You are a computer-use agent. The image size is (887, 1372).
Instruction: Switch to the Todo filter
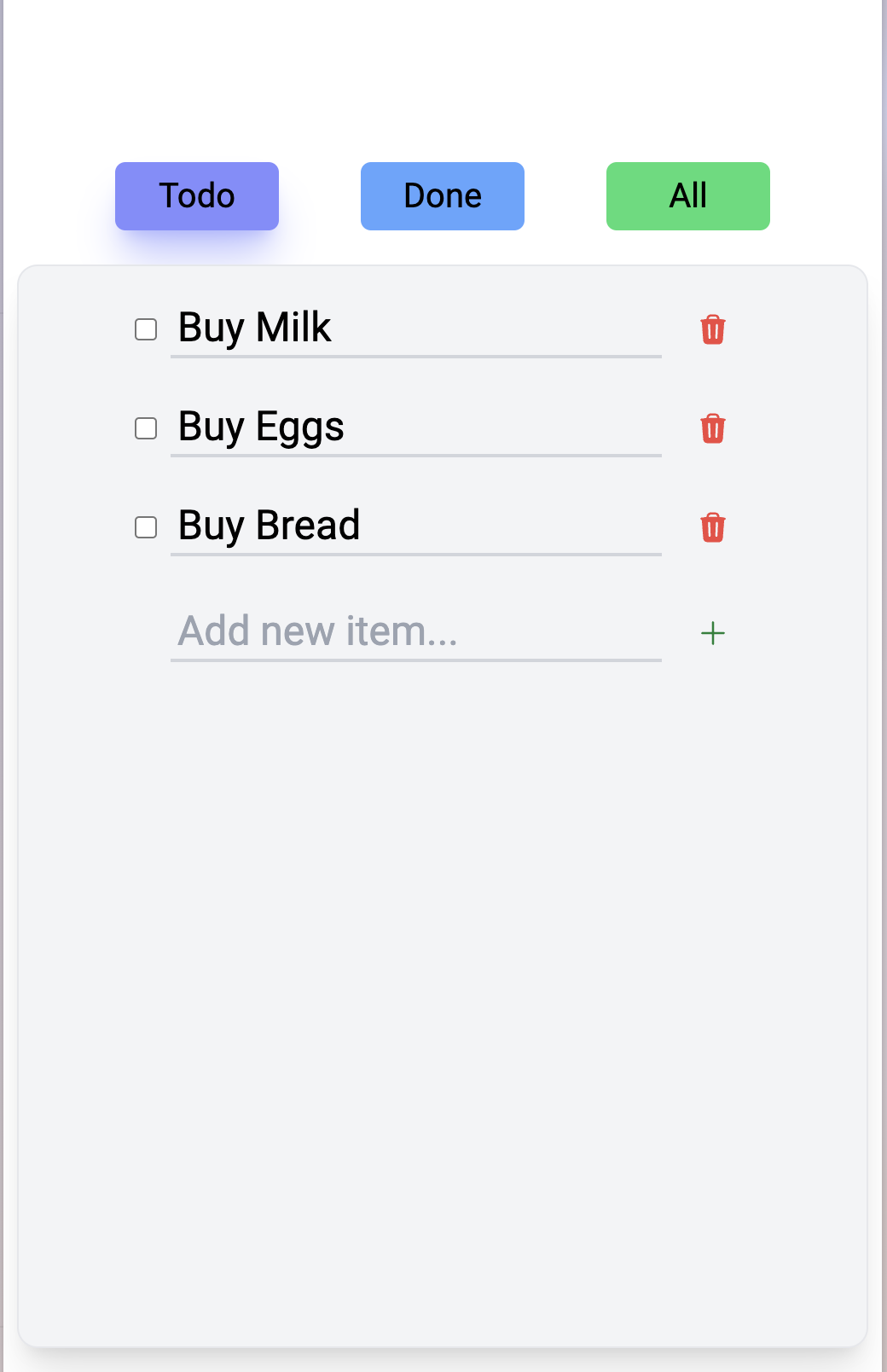[197, 196]
